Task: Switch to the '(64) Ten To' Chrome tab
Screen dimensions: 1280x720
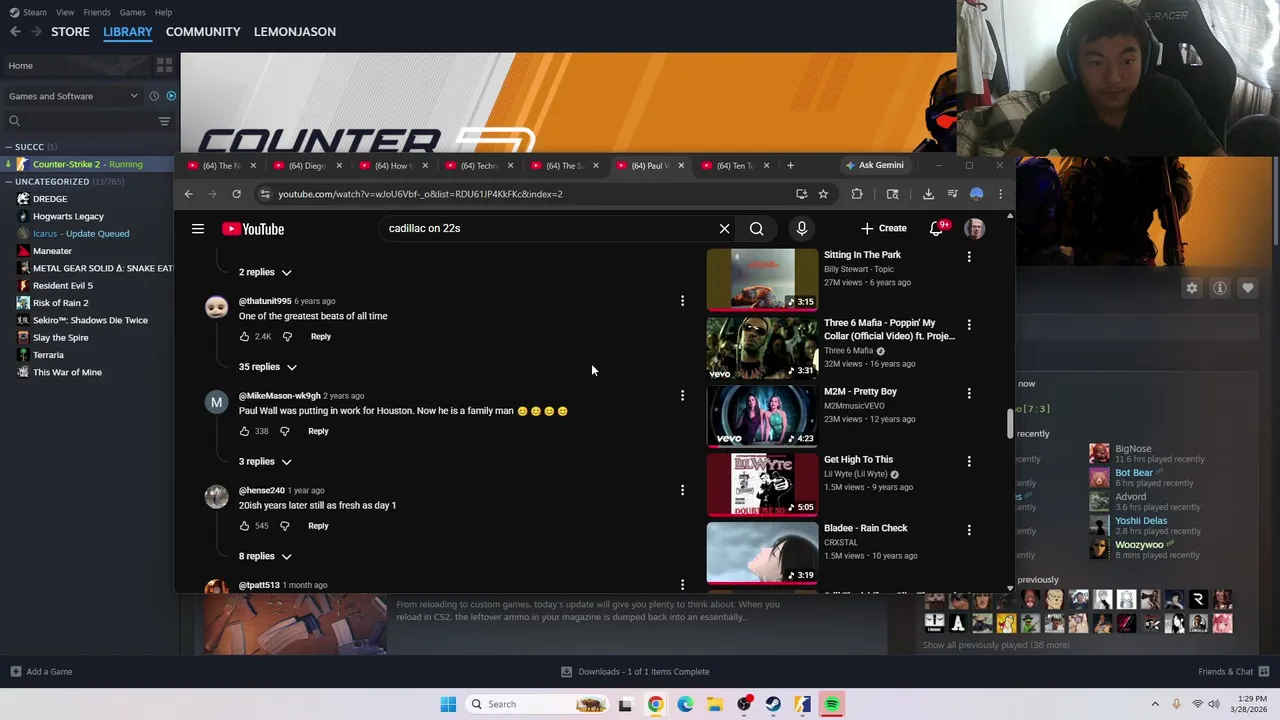Action: point(735,166)
